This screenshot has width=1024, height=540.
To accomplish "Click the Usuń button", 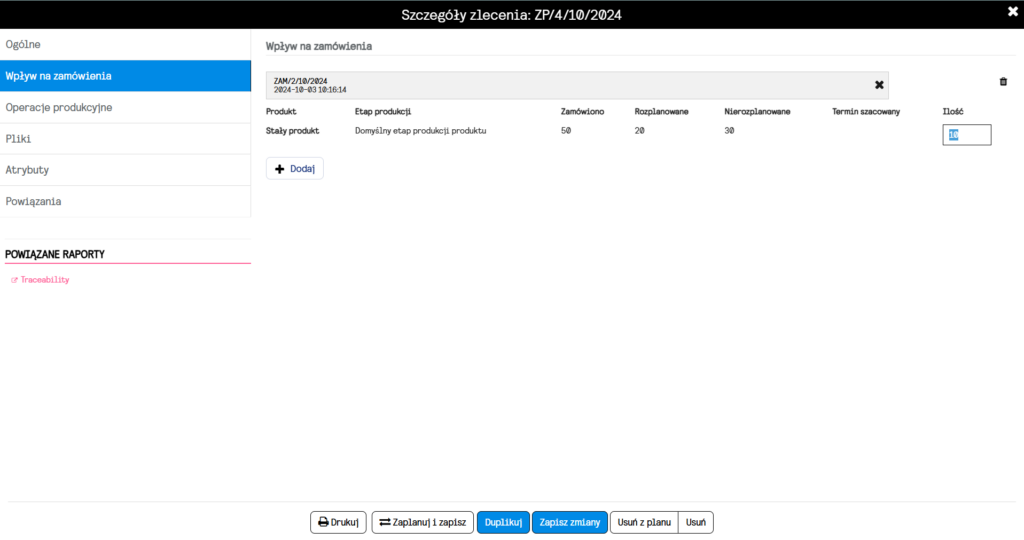I will (696, 522).
